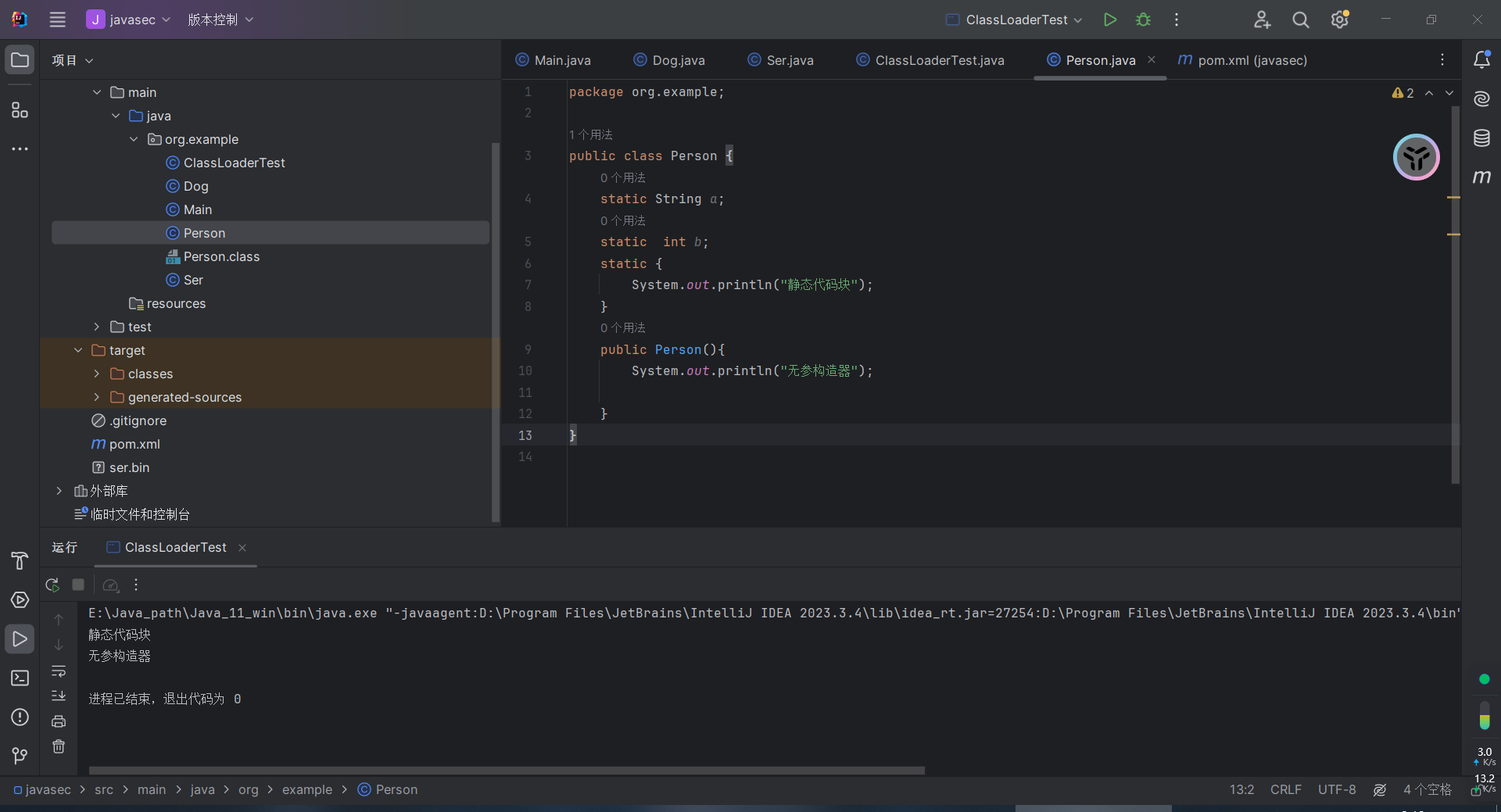Switch to the pom.xml editor tab
Viewport: 1501px width, 812px height.
click(x=1242, y=60)
